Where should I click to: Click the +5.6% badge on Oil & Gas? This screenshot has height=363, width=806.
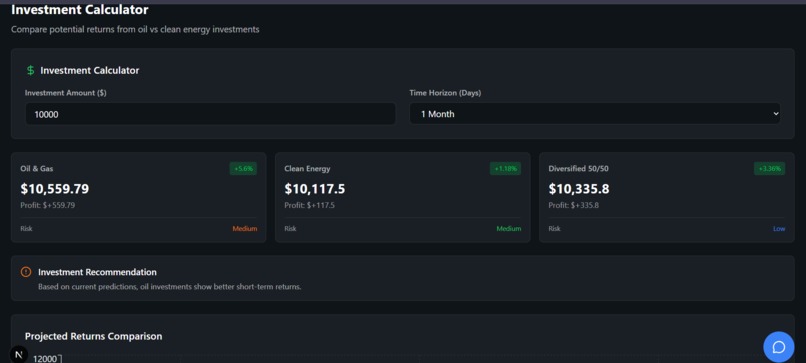coord(243,169)
